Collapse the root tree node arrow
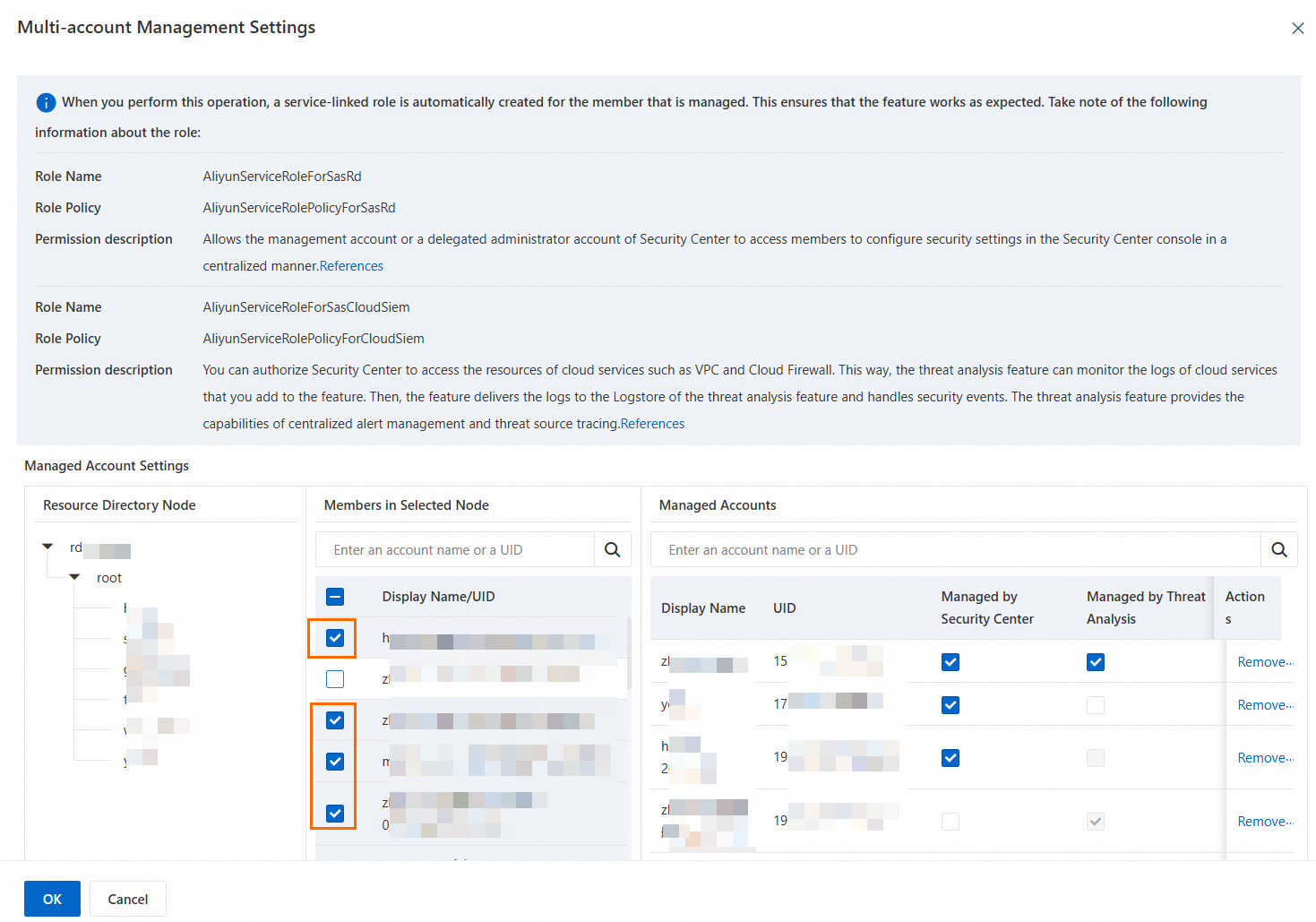This screenshot has width=1316, height=922. (x=75, y=578)
